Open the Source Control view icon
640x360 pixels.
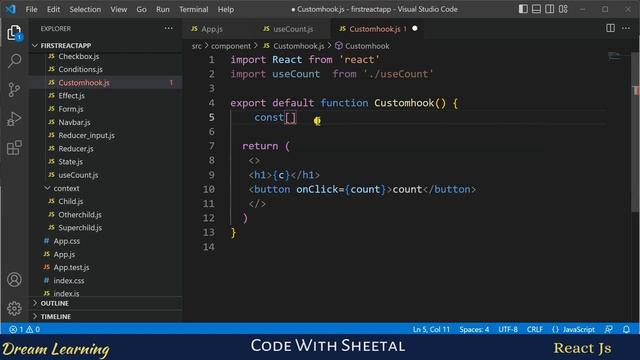tap(14, 89)
